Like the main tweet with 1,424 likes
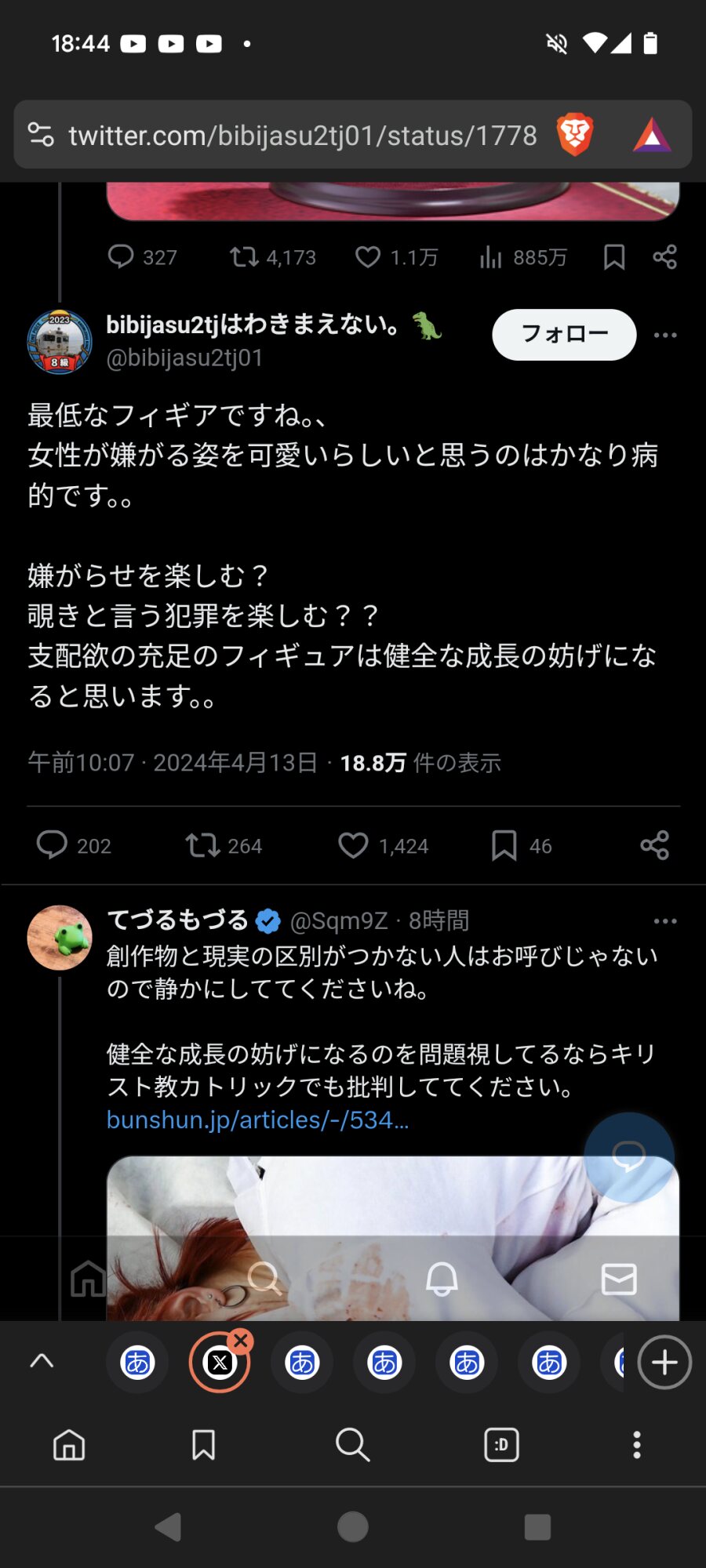This screenshot has width=706, height=1568. point(353,845)
